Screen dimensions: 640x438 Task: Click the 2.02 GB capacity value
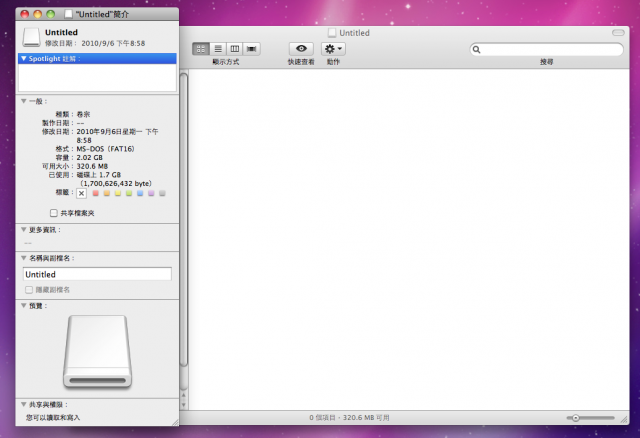pos(90,158)
